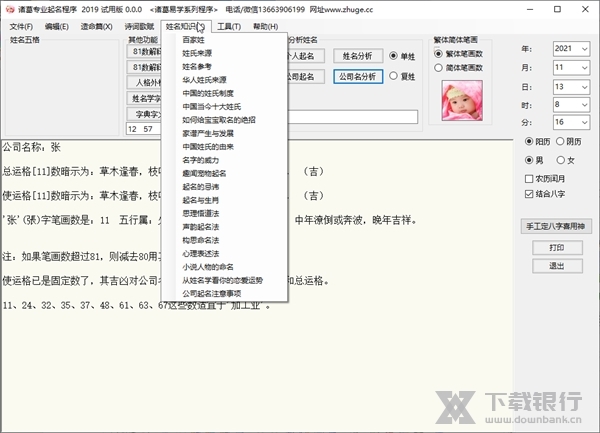This screenshot has width=600, height=433.
Task: Click the baby photo thumbnail
Action: point(462,100)
